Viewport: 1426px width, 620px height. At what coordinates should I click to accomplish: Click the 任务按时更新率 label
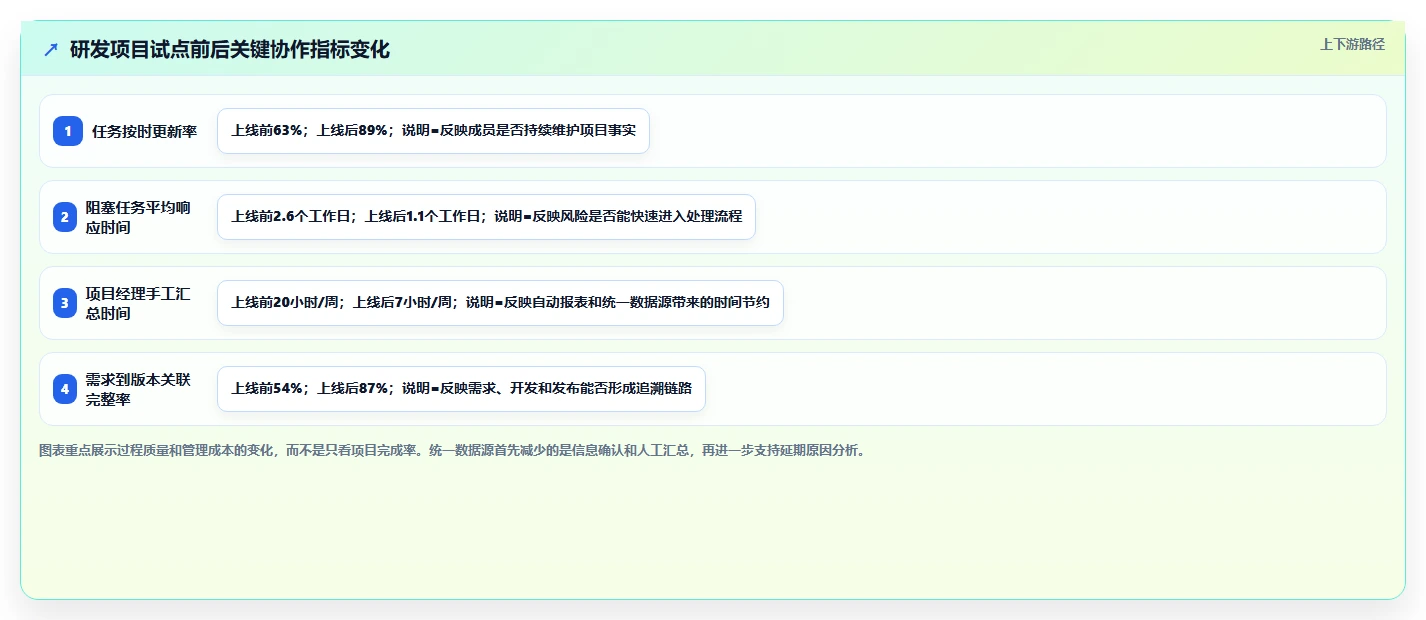145,131
